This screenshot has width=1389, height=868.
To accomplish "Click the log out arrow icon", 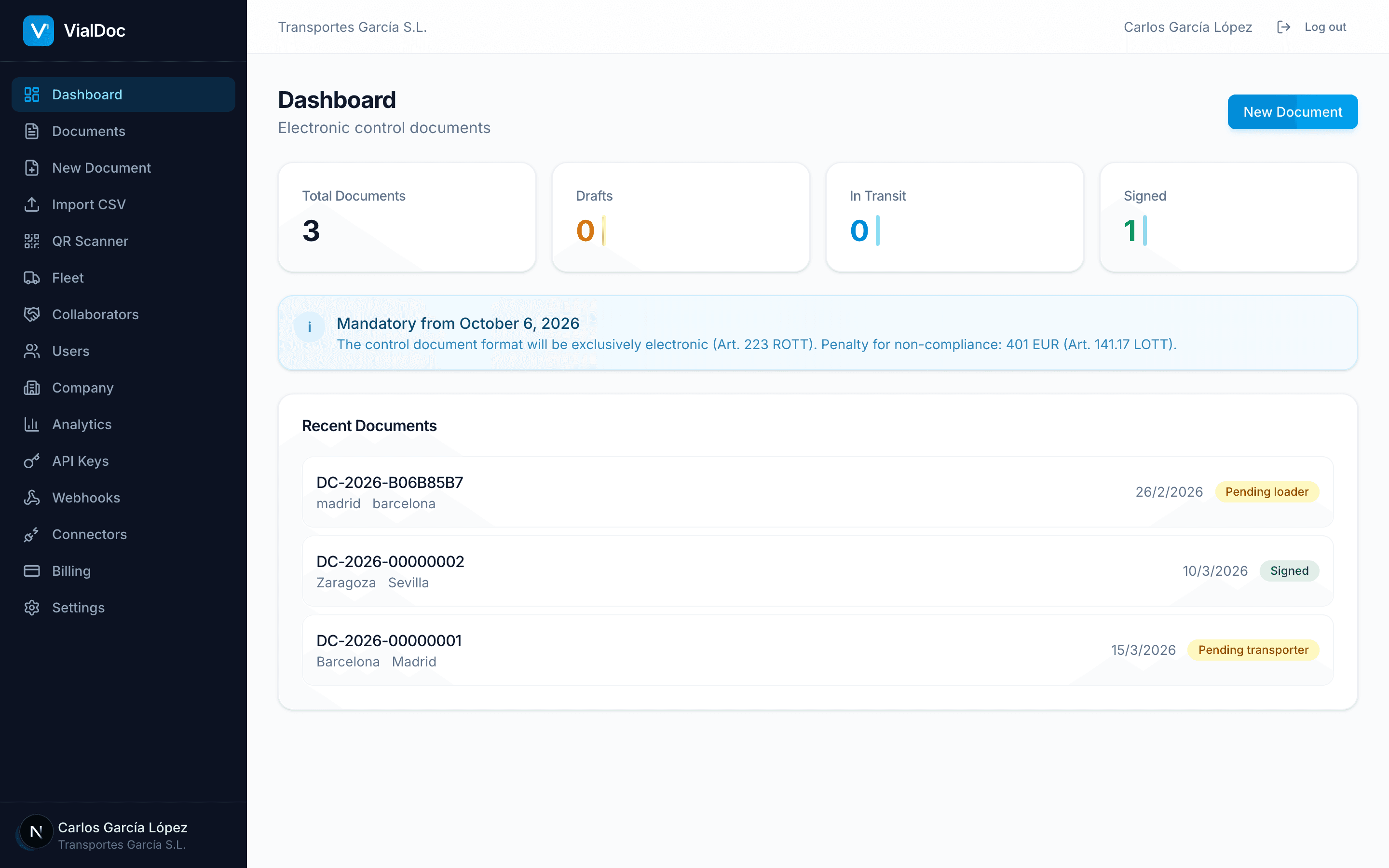I will point(1283,27).
